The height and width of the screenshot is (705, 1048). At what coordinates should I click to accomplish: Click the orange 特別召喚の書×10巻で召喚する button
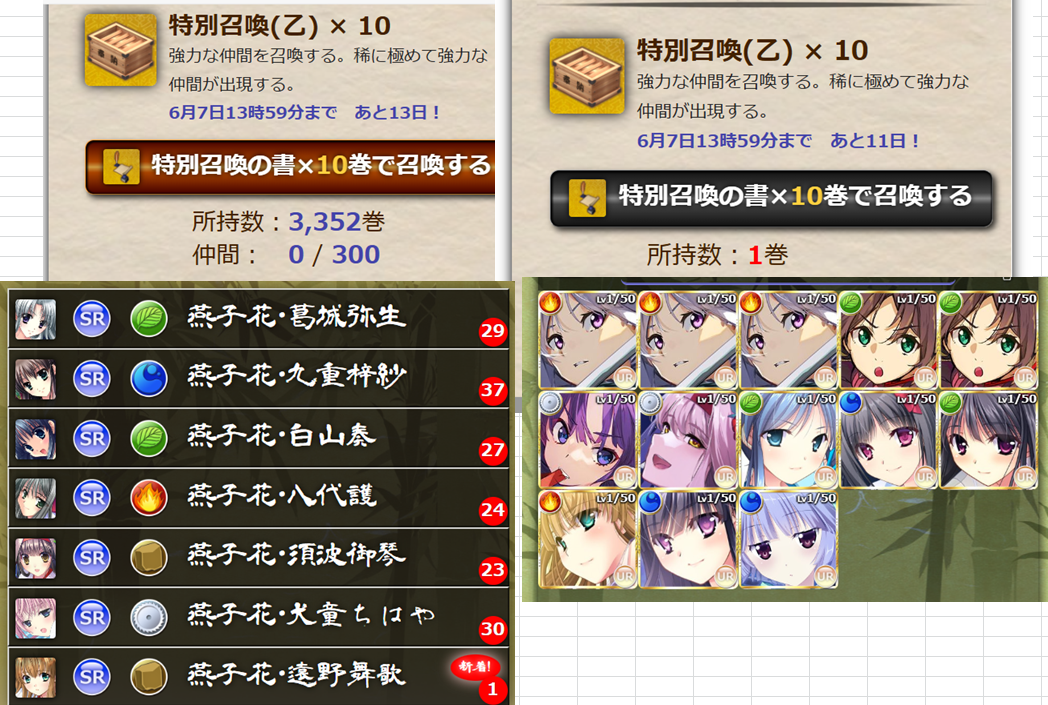pyautogui.click(x=291, y=166)
